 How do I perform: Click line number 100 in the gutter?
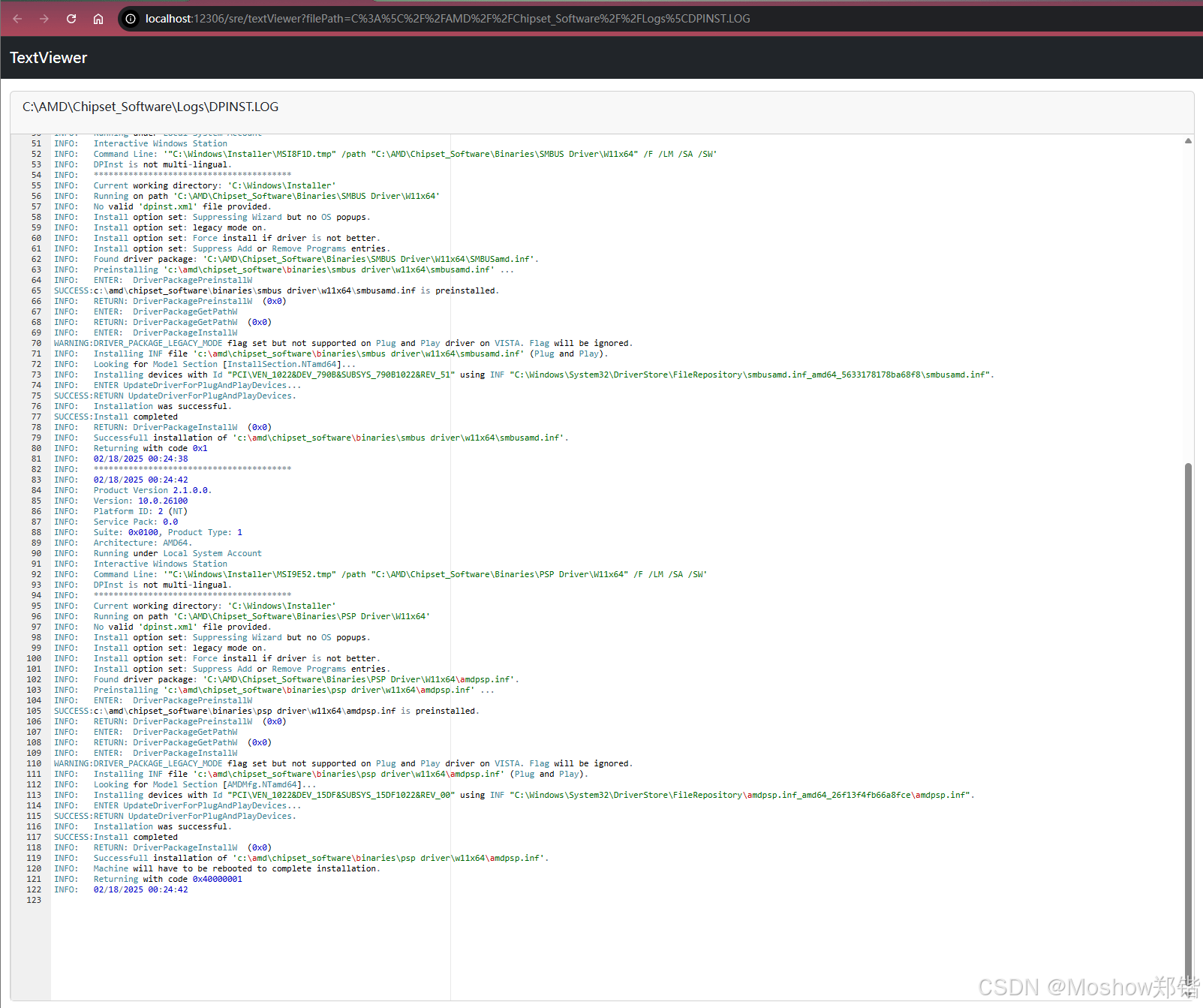coord(33,658)
